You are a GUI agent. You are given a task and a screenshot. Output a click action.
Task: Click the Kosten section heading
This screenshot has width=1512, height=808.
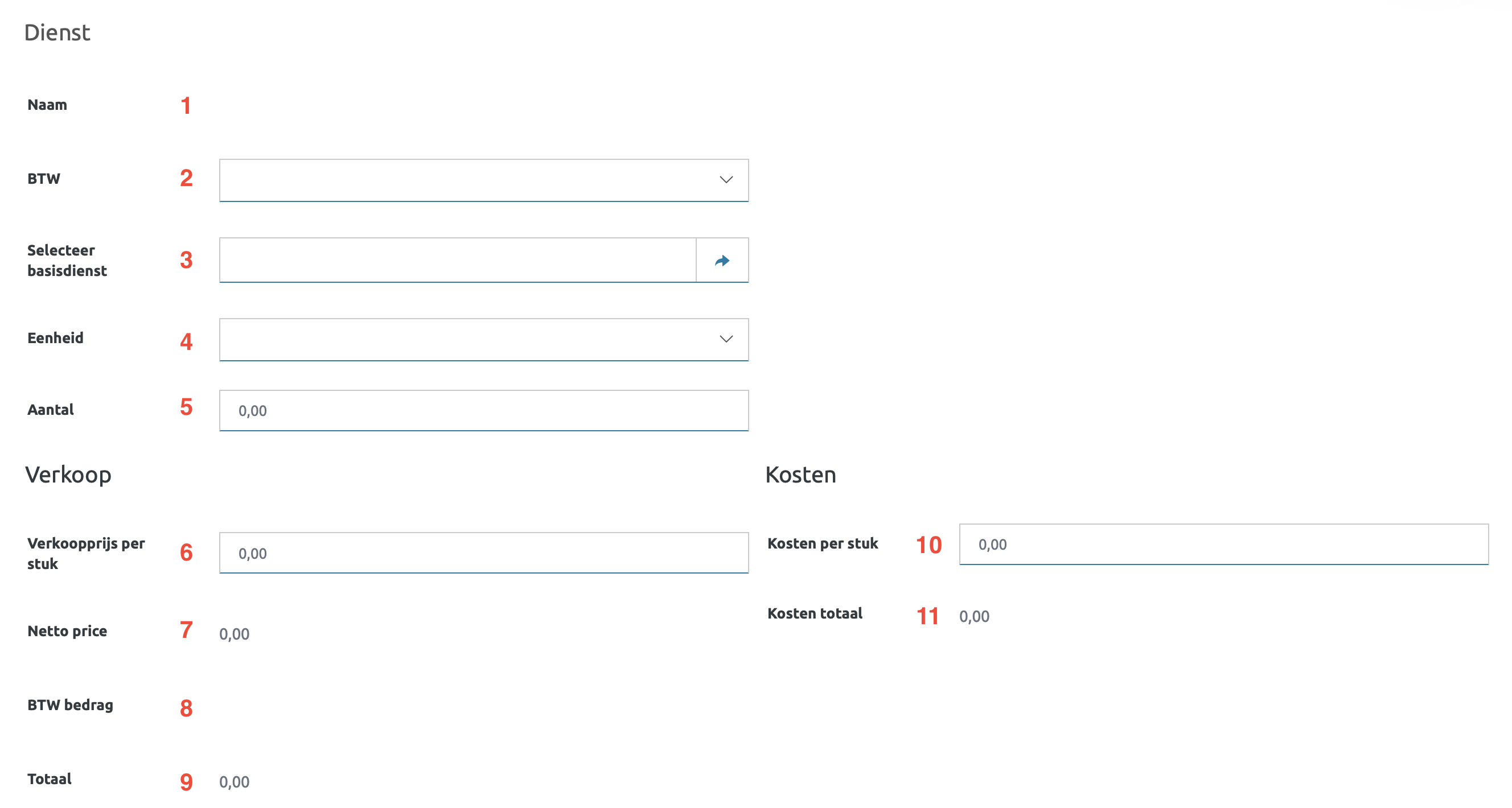[x=800, y=475]
